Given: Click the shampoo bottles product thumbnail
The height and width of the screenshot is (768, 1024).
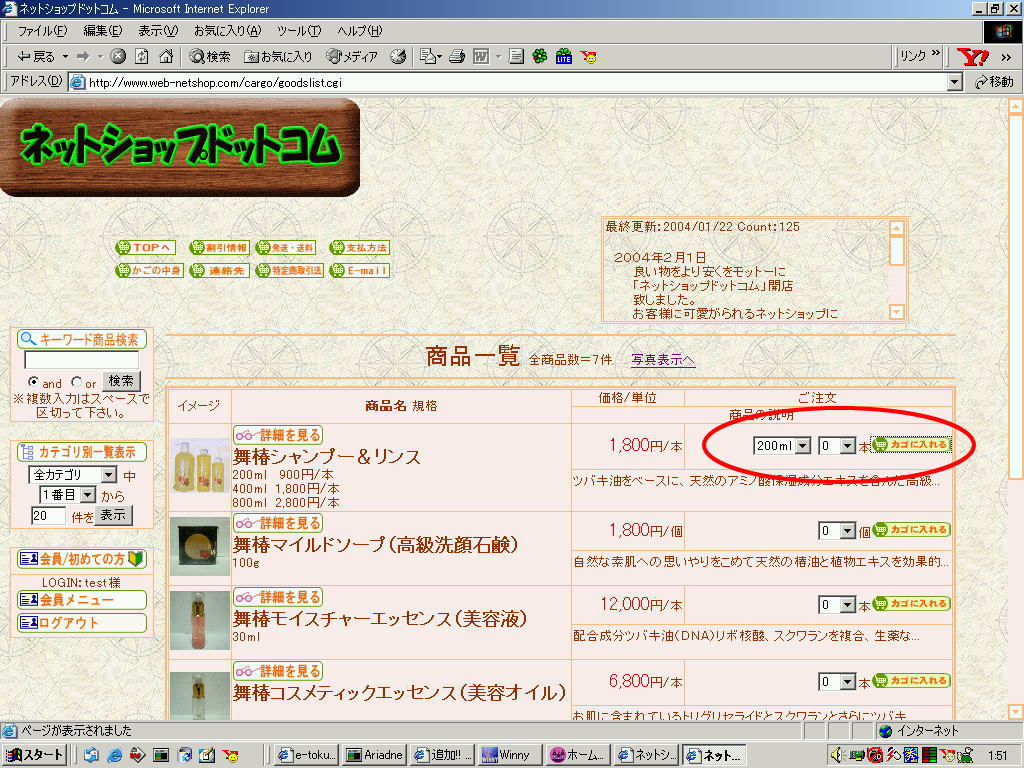Looking at the screenshot, I should click(200, 468).
